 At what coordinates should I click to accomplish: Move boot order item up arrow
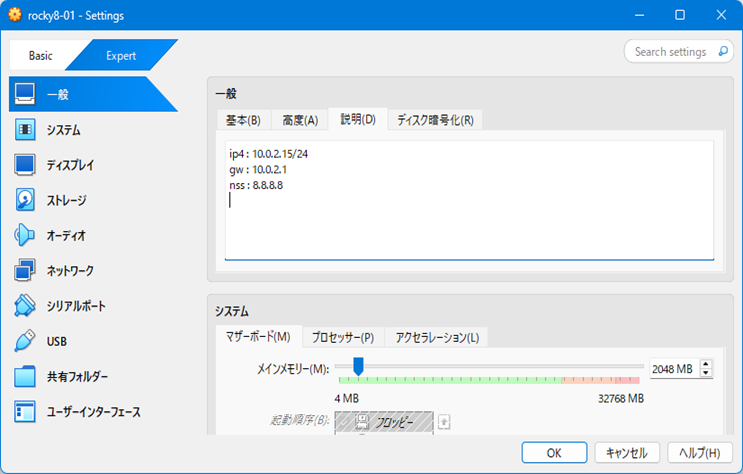(x=444, y=421)
